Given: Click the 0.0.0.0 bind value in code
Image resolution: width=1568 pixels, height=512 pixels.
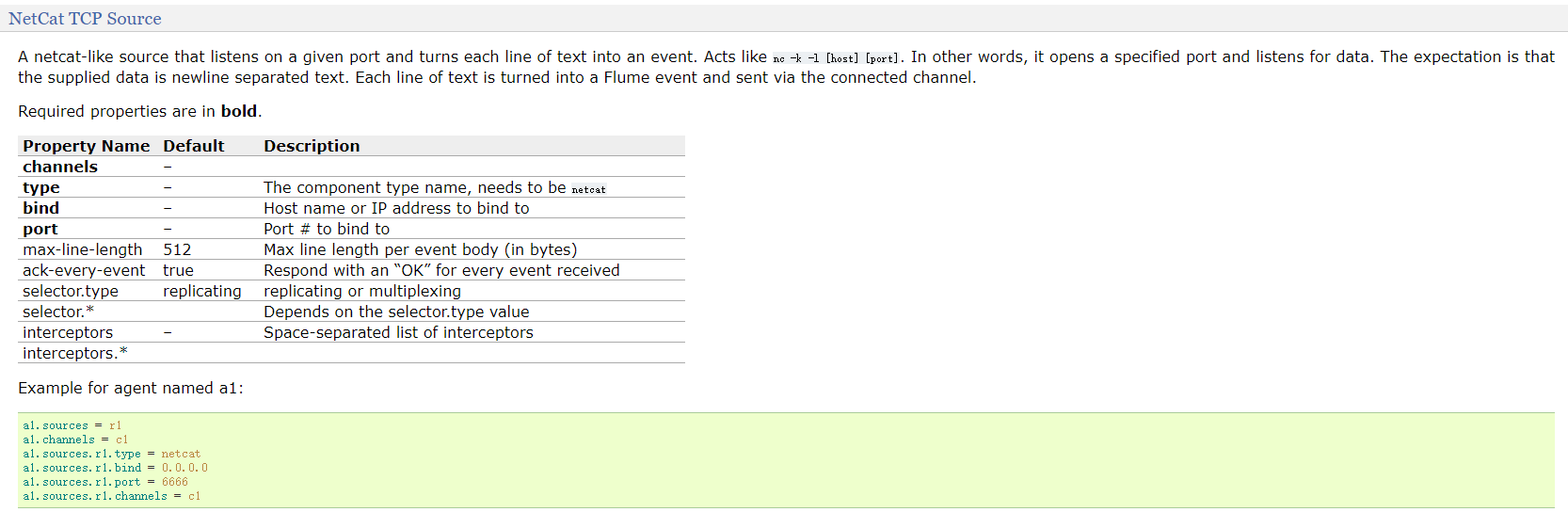Looking at the screenshot, I should click(x=184, y=468).
